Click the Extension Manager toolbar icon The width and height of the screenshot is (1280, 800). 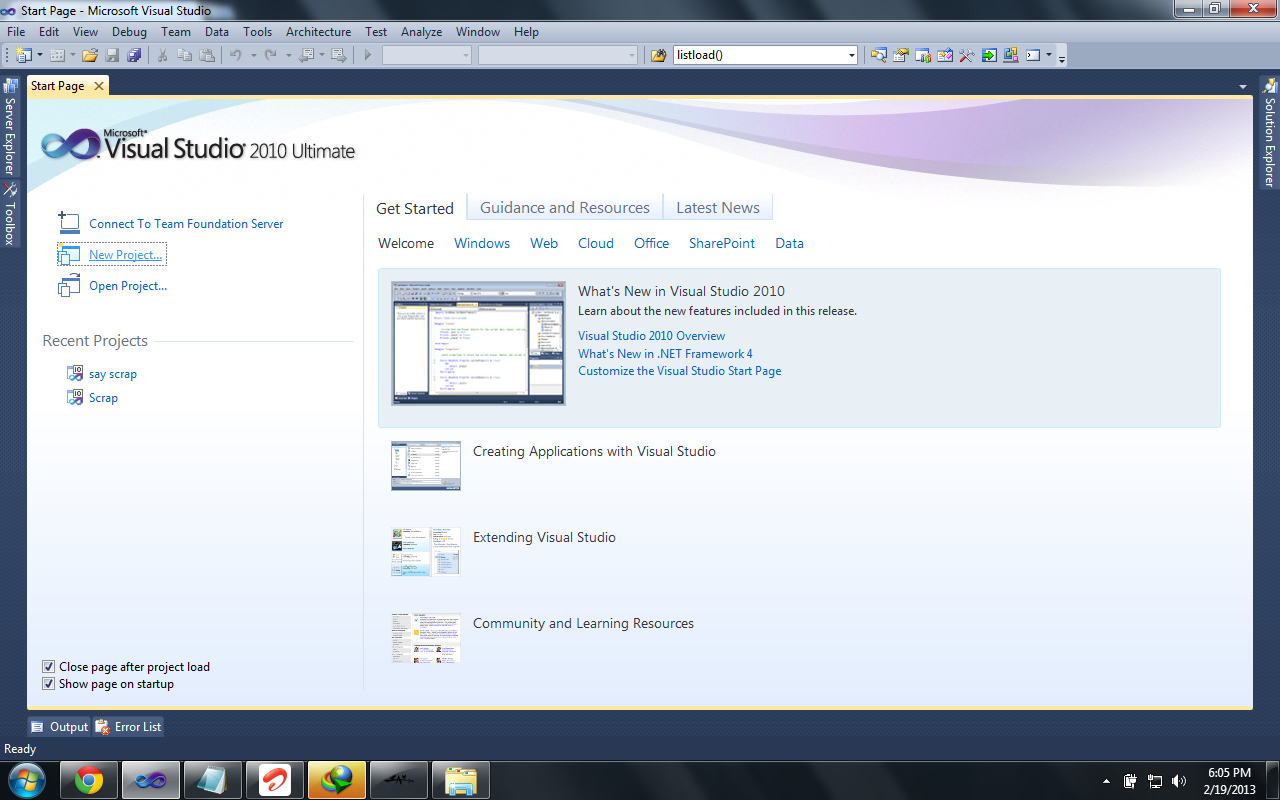(1011, 55)
